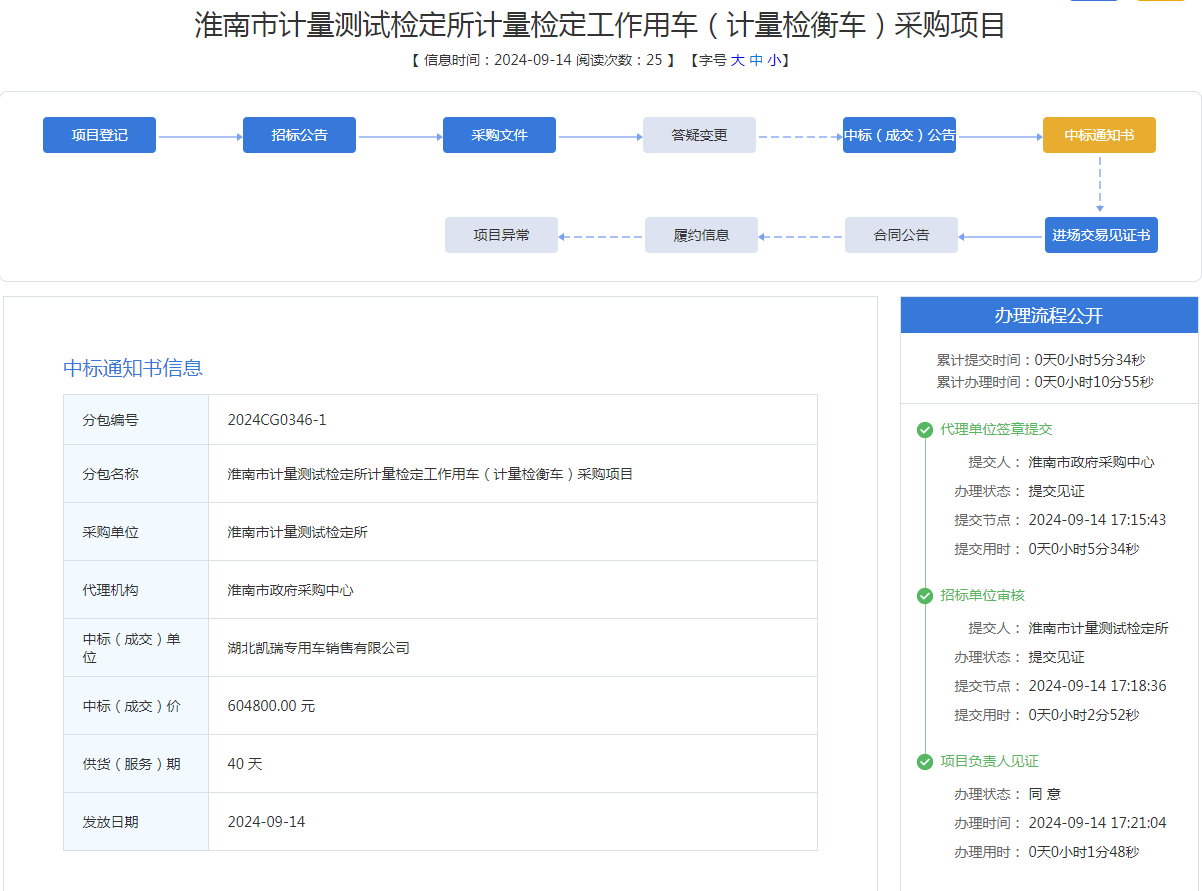Go to the 合同公告 step
The width and height of the screenshot is (1202, 891).
901,235
